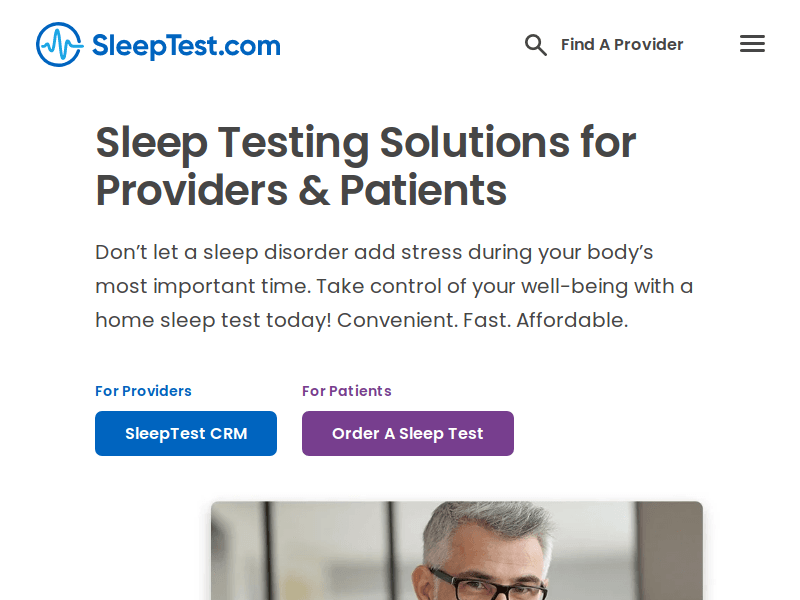Open the three-line menu in the header
This screenshot has height=600, width=800.
click(752, 43)
